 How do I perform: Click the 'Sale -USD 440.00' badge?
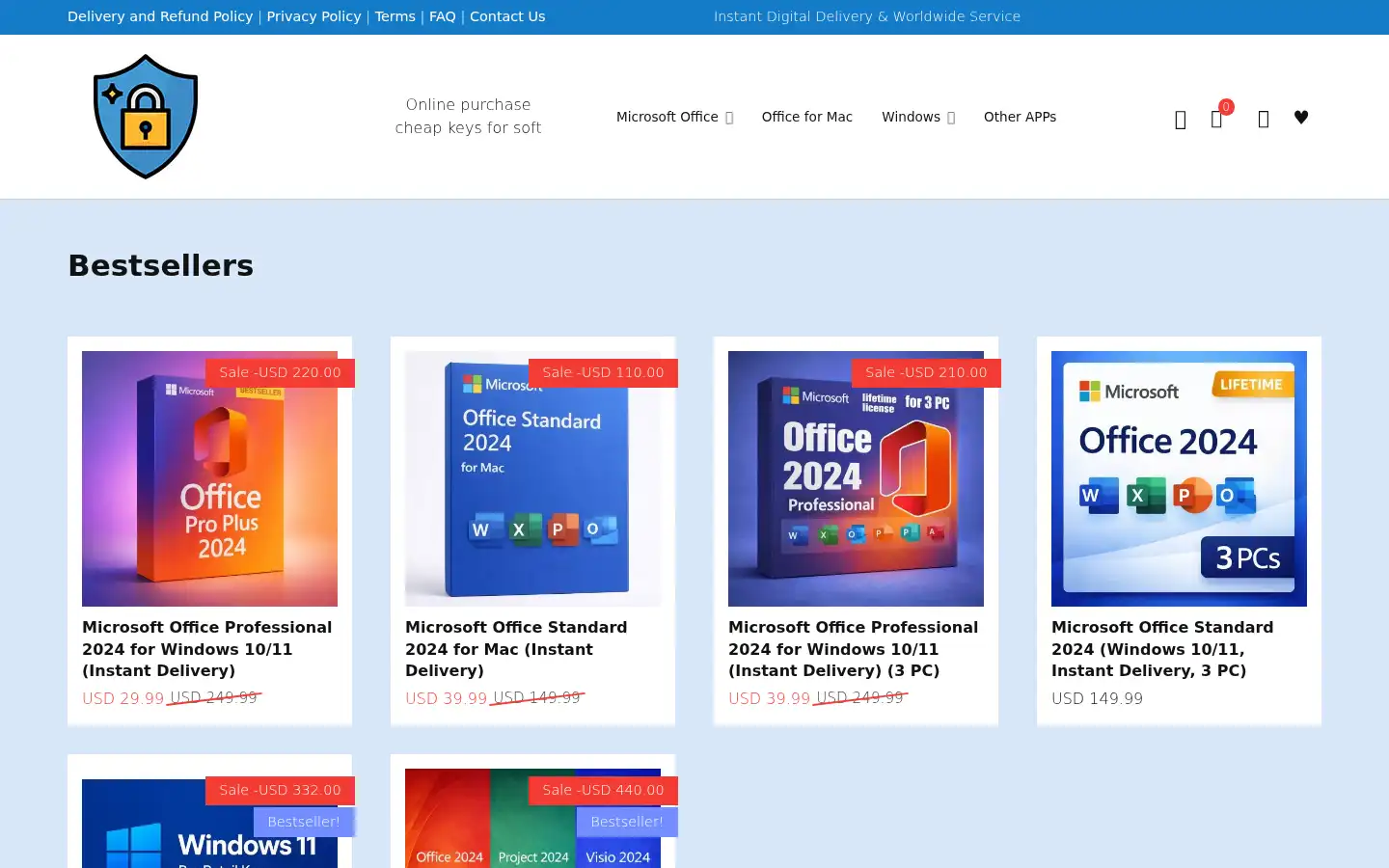tap(603, 790)
